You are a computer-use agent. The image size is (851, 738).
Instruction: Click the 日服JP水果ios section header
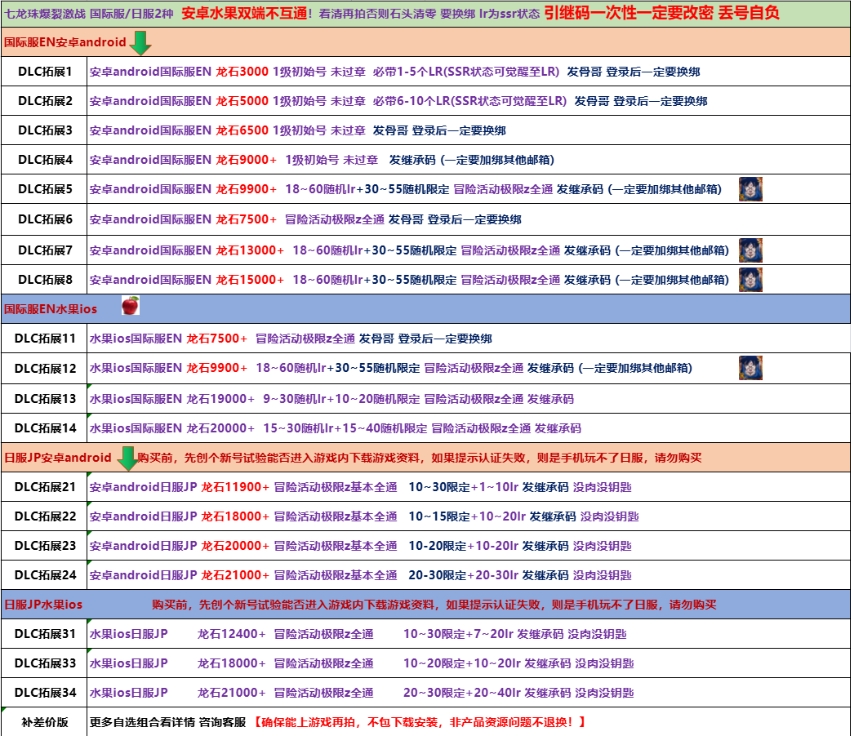pyautogui.click(x=43, y=605)
